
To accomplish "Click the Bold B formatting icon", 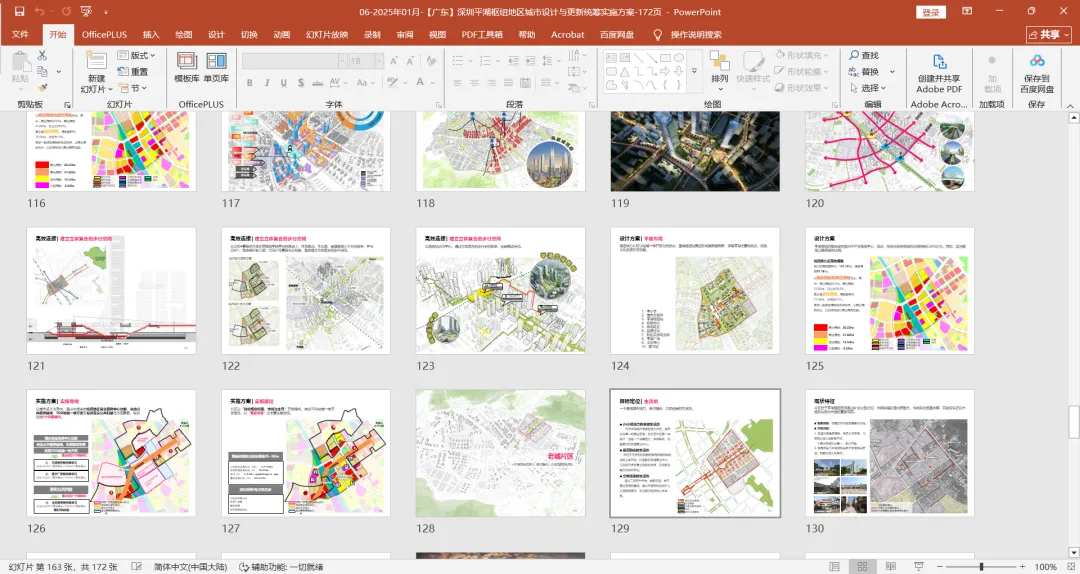I will (249, 83).
